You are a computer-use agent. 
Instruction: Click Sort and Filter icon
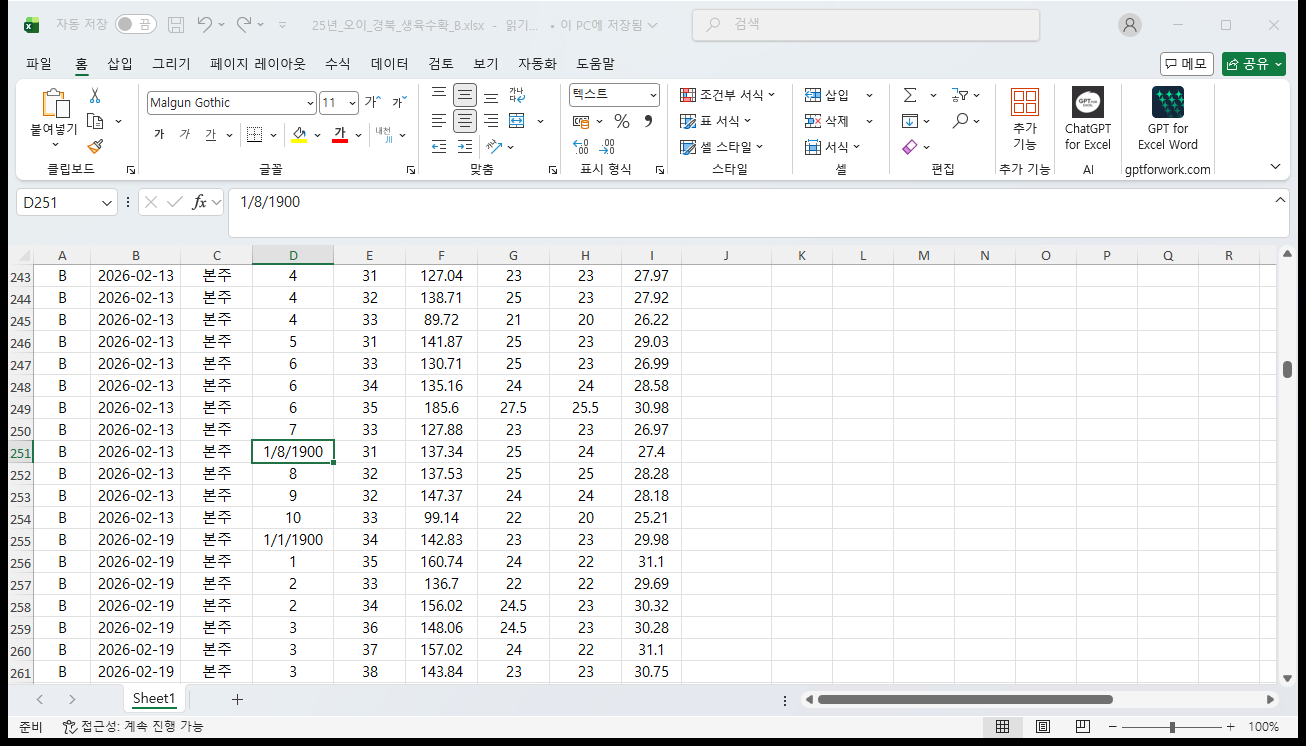coord(960,95)
